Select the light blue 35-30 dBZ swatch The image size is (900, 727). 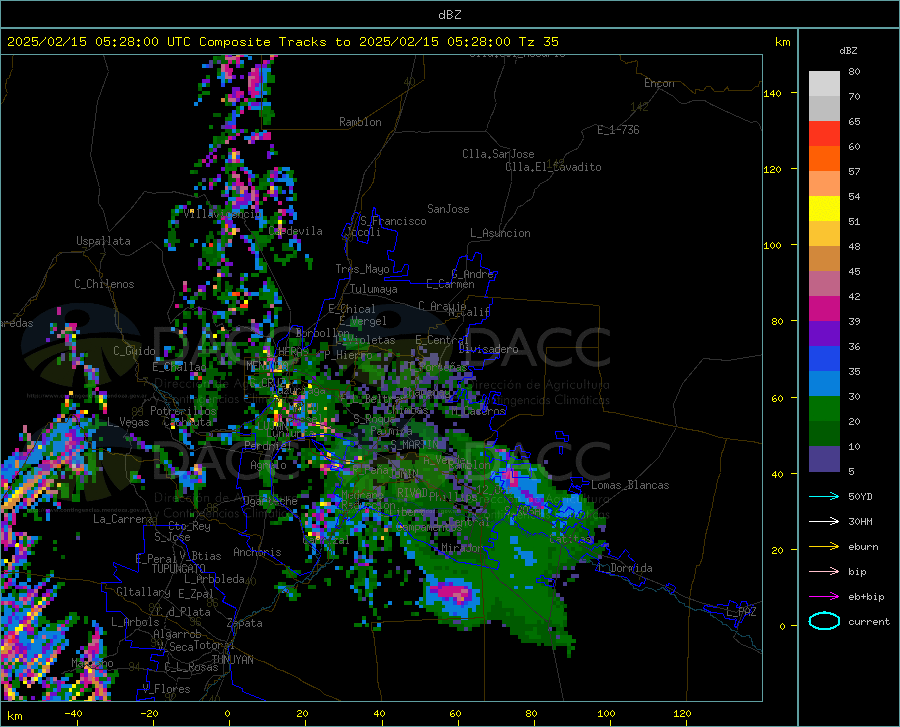click(x=824, y=384)
